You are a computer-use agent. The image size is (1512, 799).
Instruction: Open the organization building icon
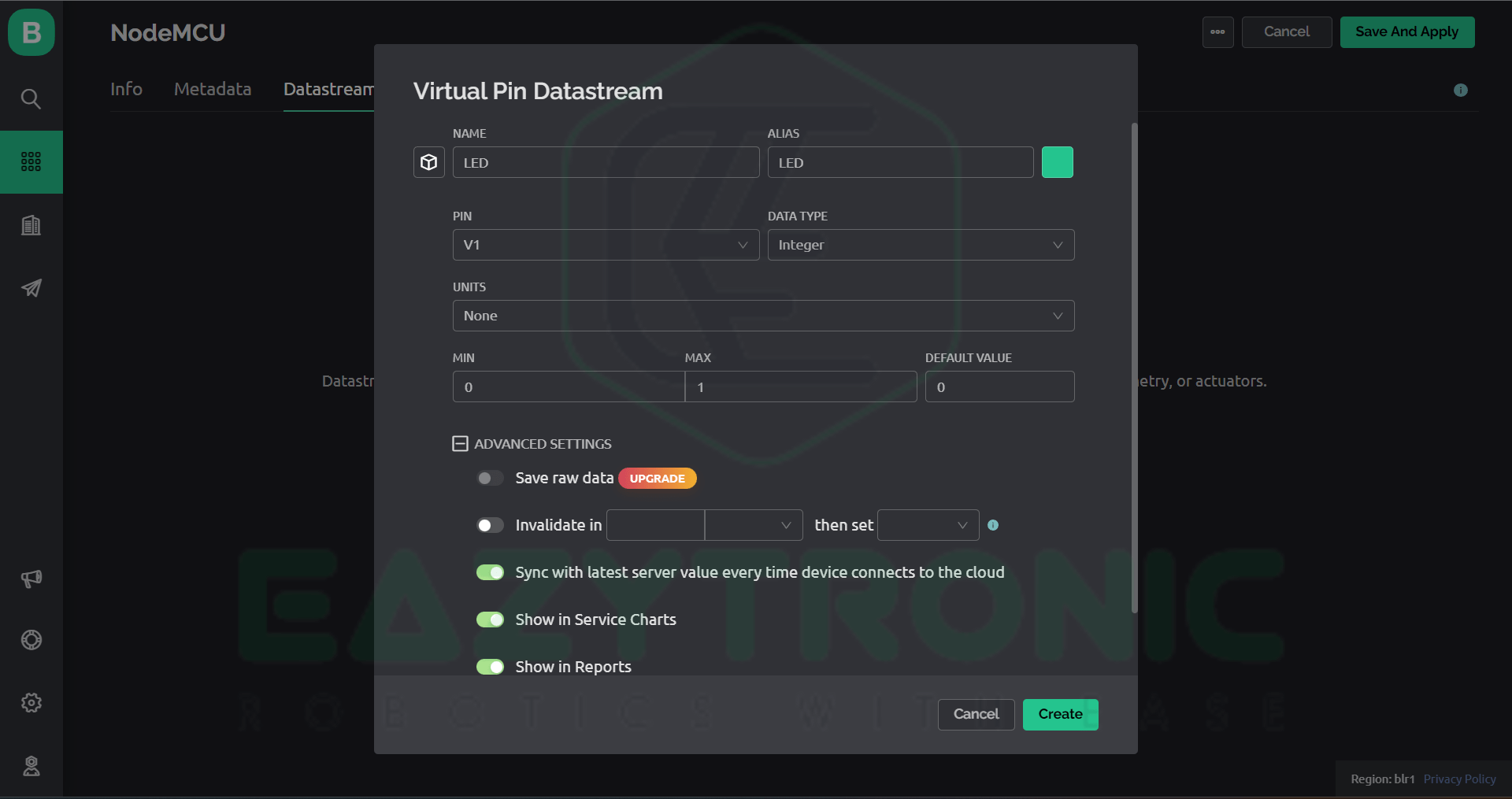click(x=31, y=226)
